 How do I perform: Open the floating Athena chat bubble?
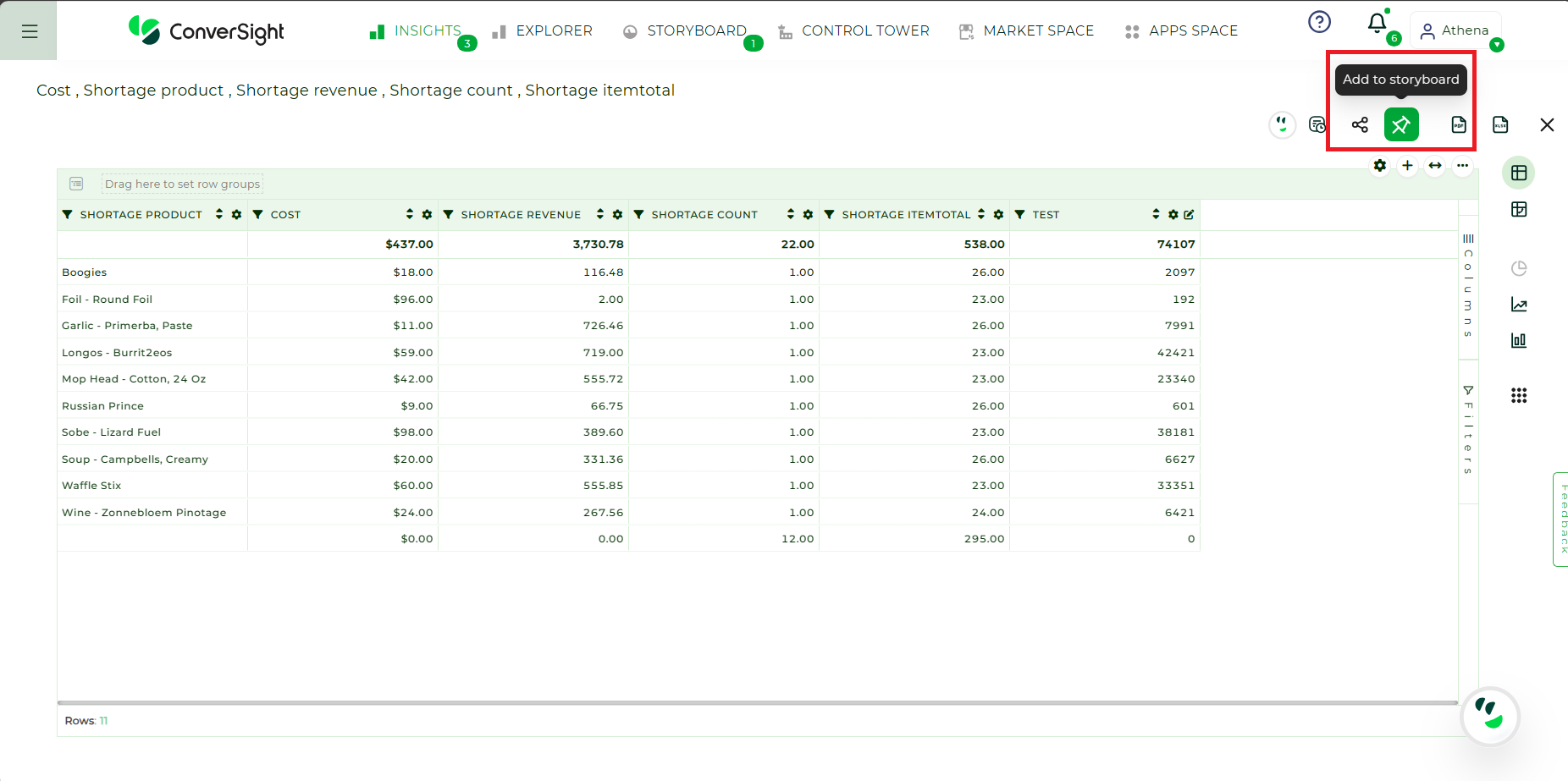[1490, 715]
